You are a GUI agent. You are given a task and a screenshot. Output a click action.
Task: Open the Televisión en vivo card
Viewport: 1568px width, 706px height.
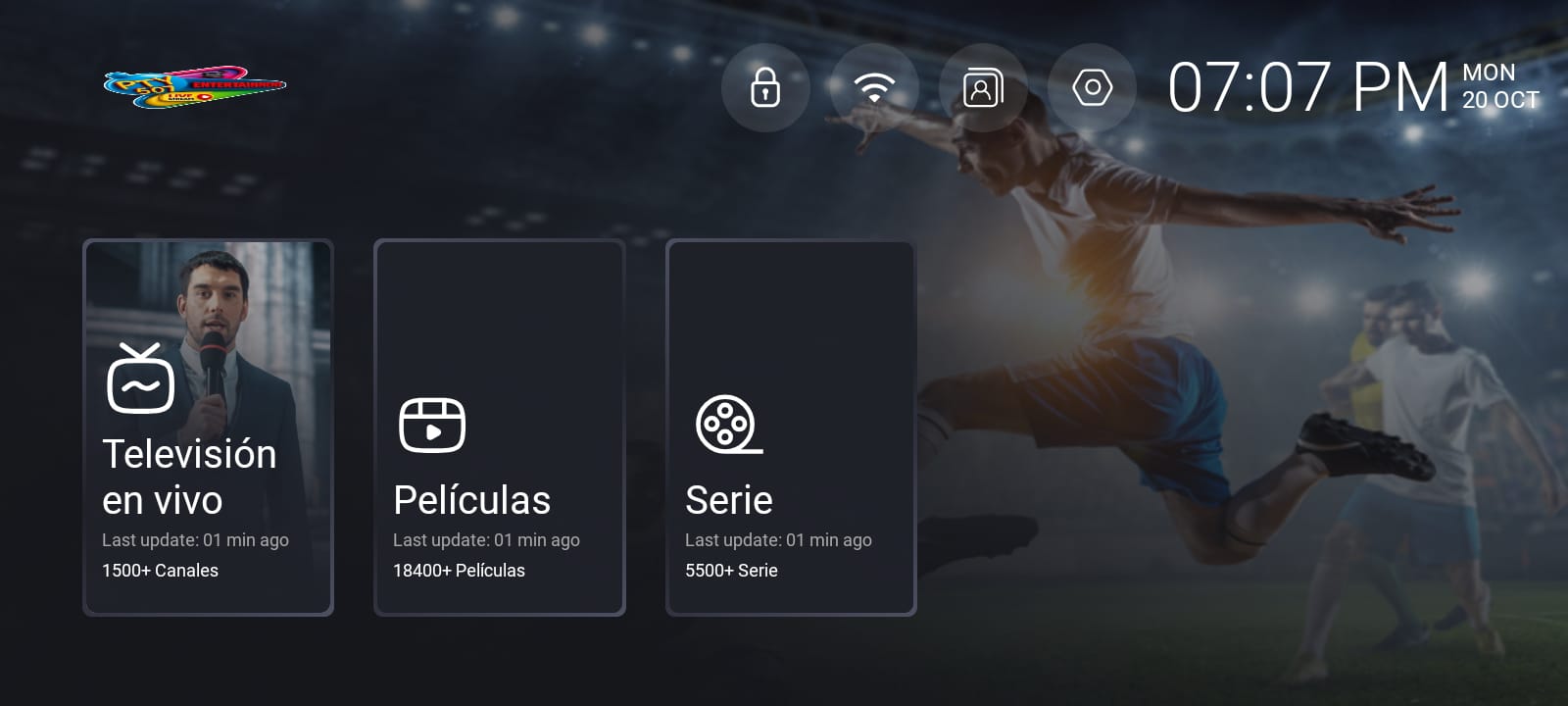208,428
